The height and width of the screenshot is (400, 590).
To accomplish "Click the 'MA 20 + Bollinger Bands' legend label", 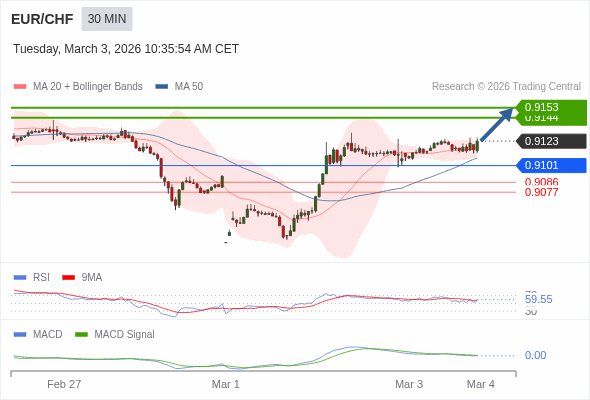I will 88,87.
